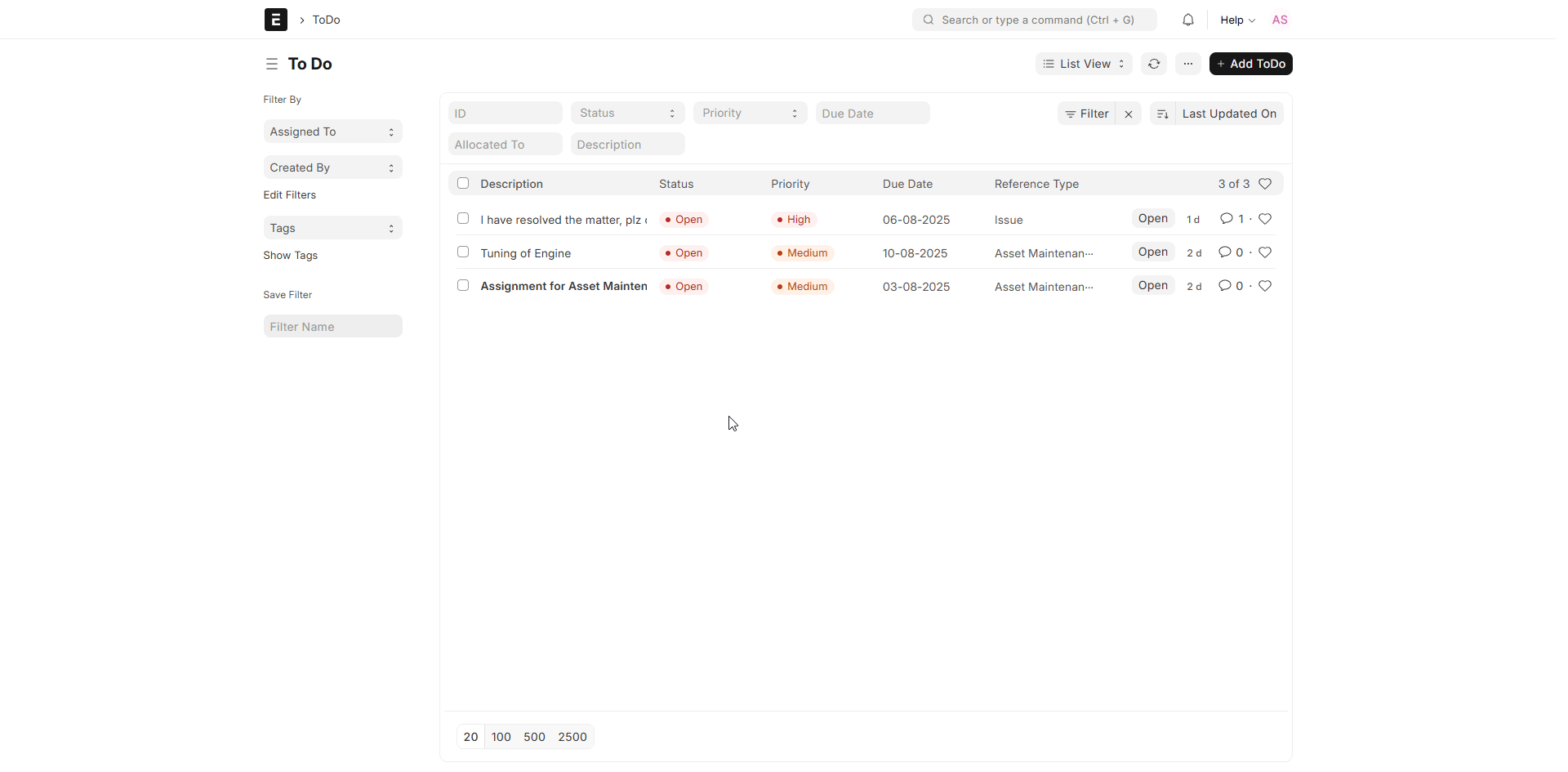Open the Help menu
The height and width of the screenshot is (772, 1568).
1237,20
